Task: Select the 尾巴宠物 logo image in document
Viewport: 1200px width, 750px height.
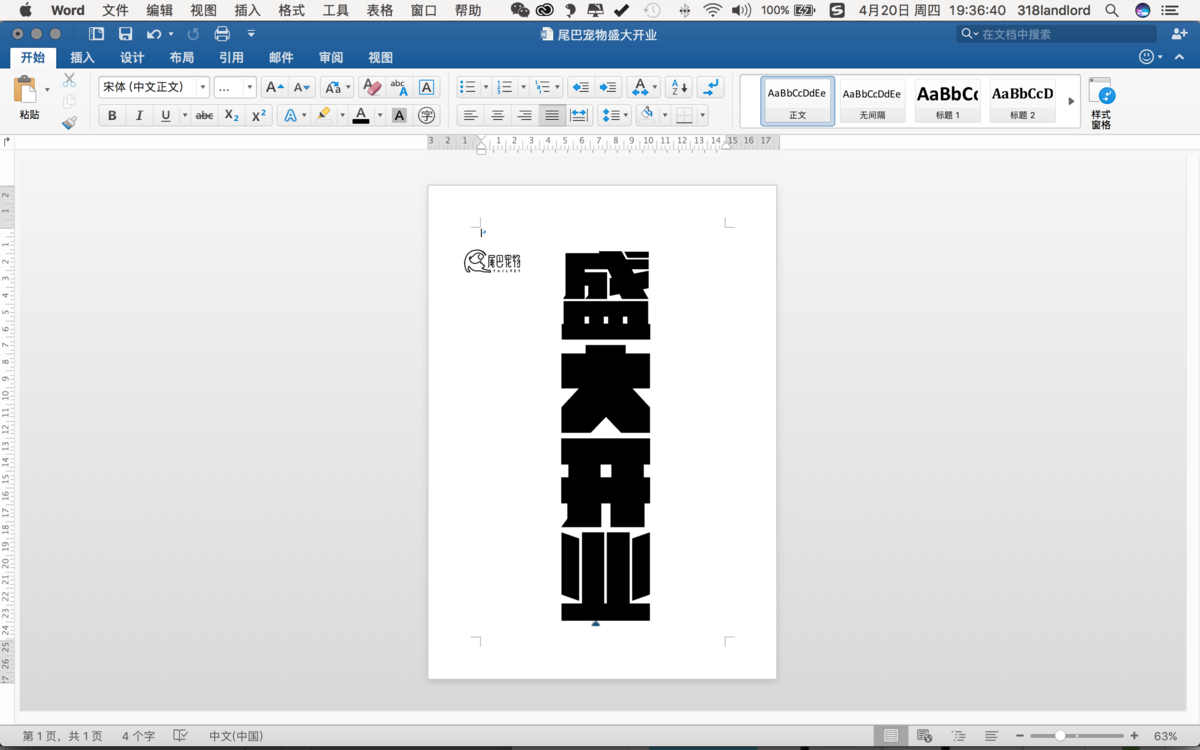Action: coord(493,262)
